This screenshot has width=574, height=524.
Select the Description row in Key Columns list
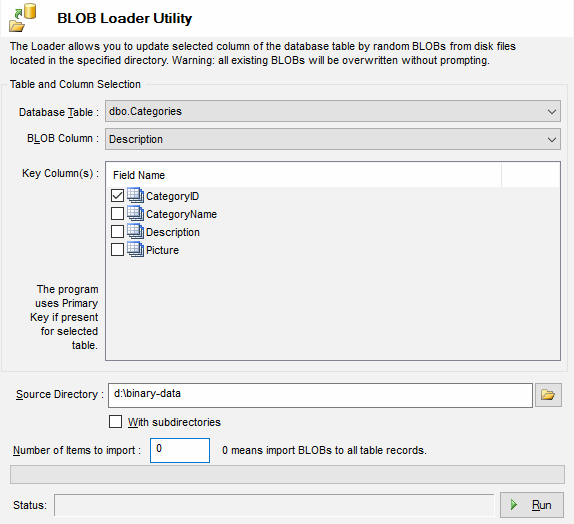coord(173,232)
